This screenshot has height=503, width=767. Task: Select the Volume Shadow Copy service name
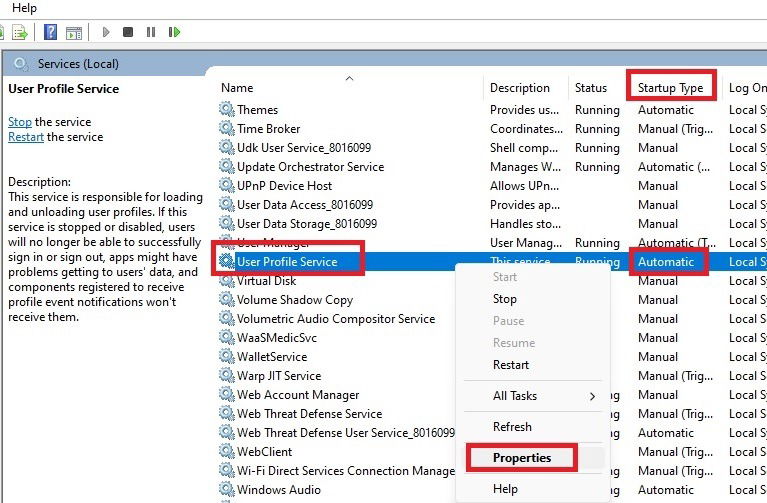coord(295,300)
